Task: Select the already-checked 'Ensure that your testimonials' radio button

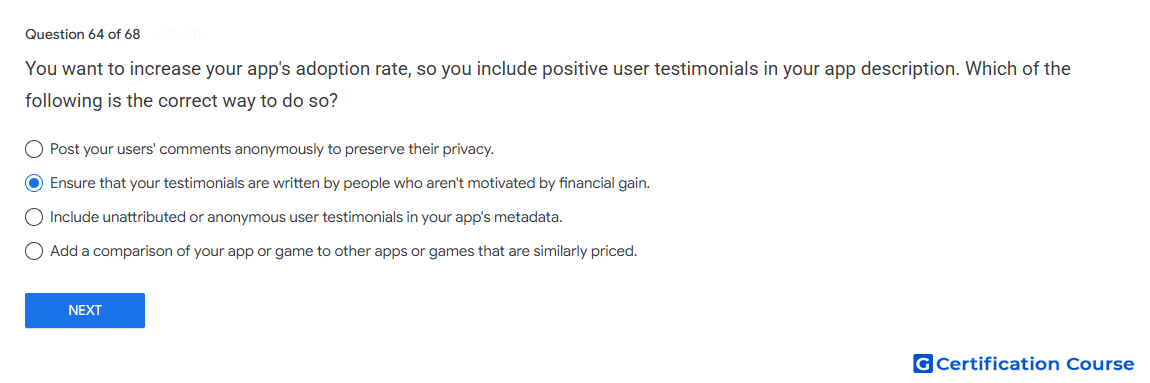Action: point(34,183)
